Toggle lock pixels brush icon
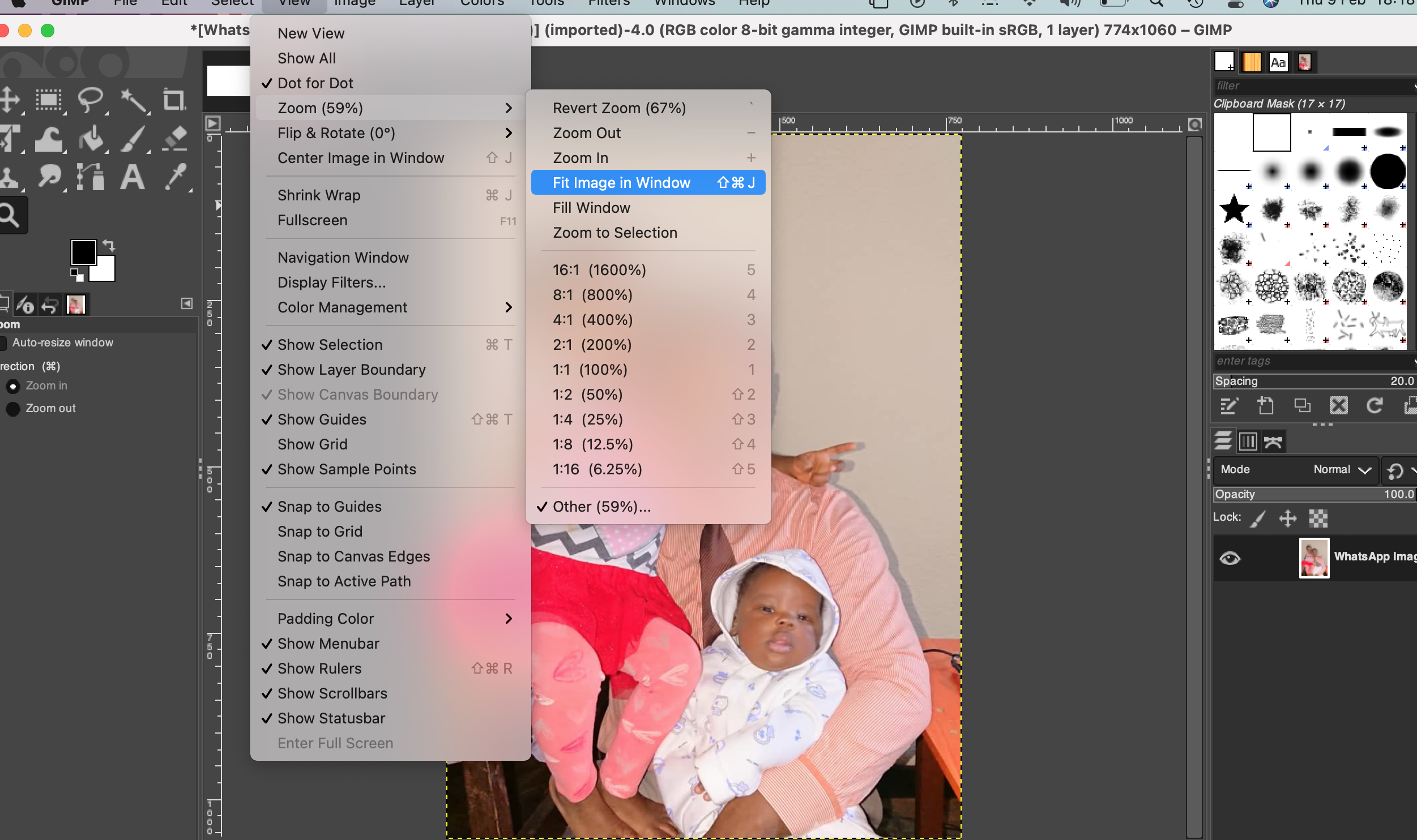1417x840 pixels. [1258, 518]
